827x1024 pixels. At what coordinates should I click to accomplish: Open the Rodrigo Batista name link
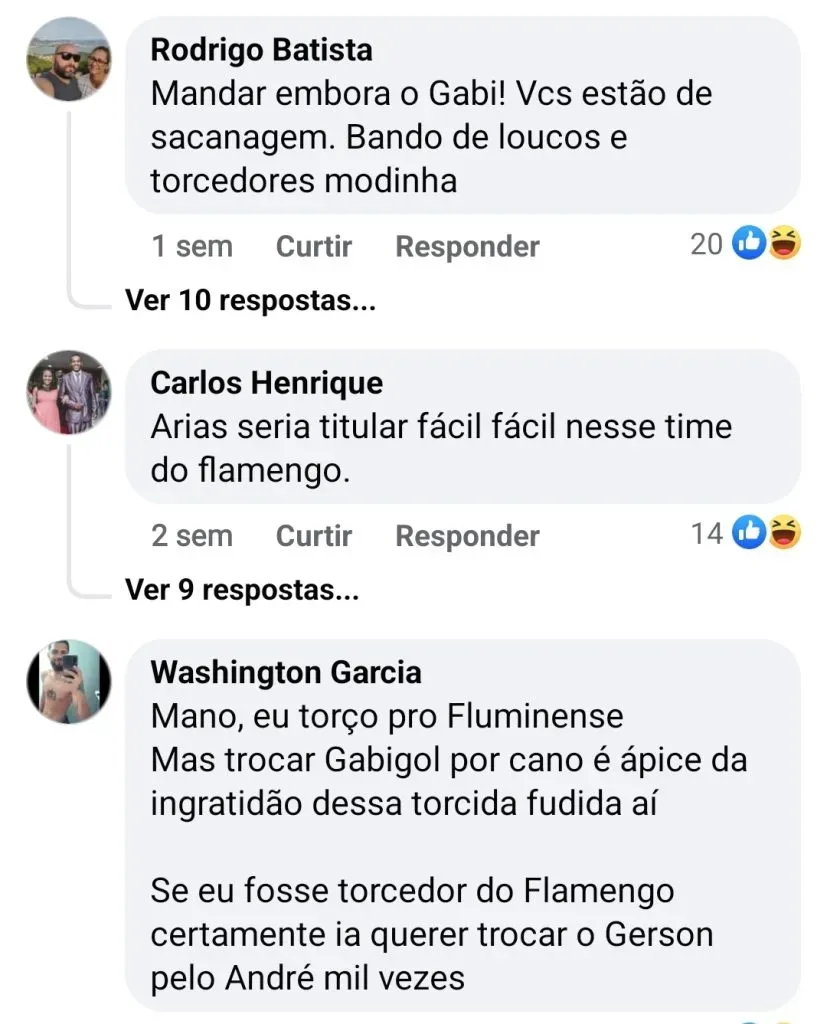point(261,50)
